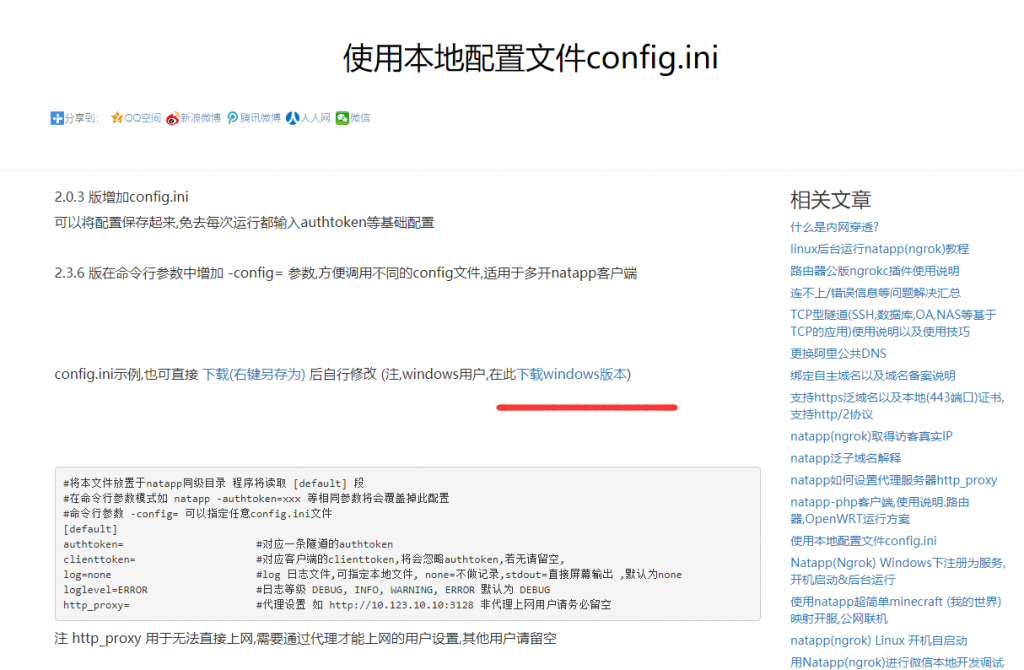Click the log=none line in the code block
The image size is (1024, 670).
pyautogui.click(x=87, y=575)
